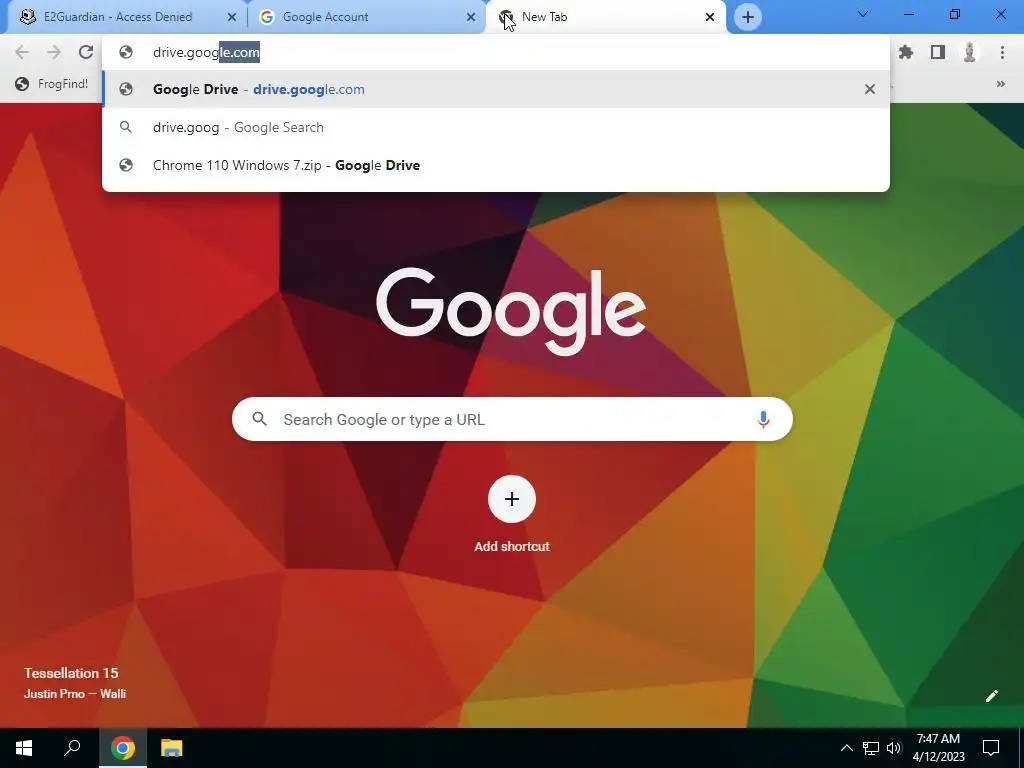
Task: Open a new browser tab with plus button
Action: click(748, 17)
